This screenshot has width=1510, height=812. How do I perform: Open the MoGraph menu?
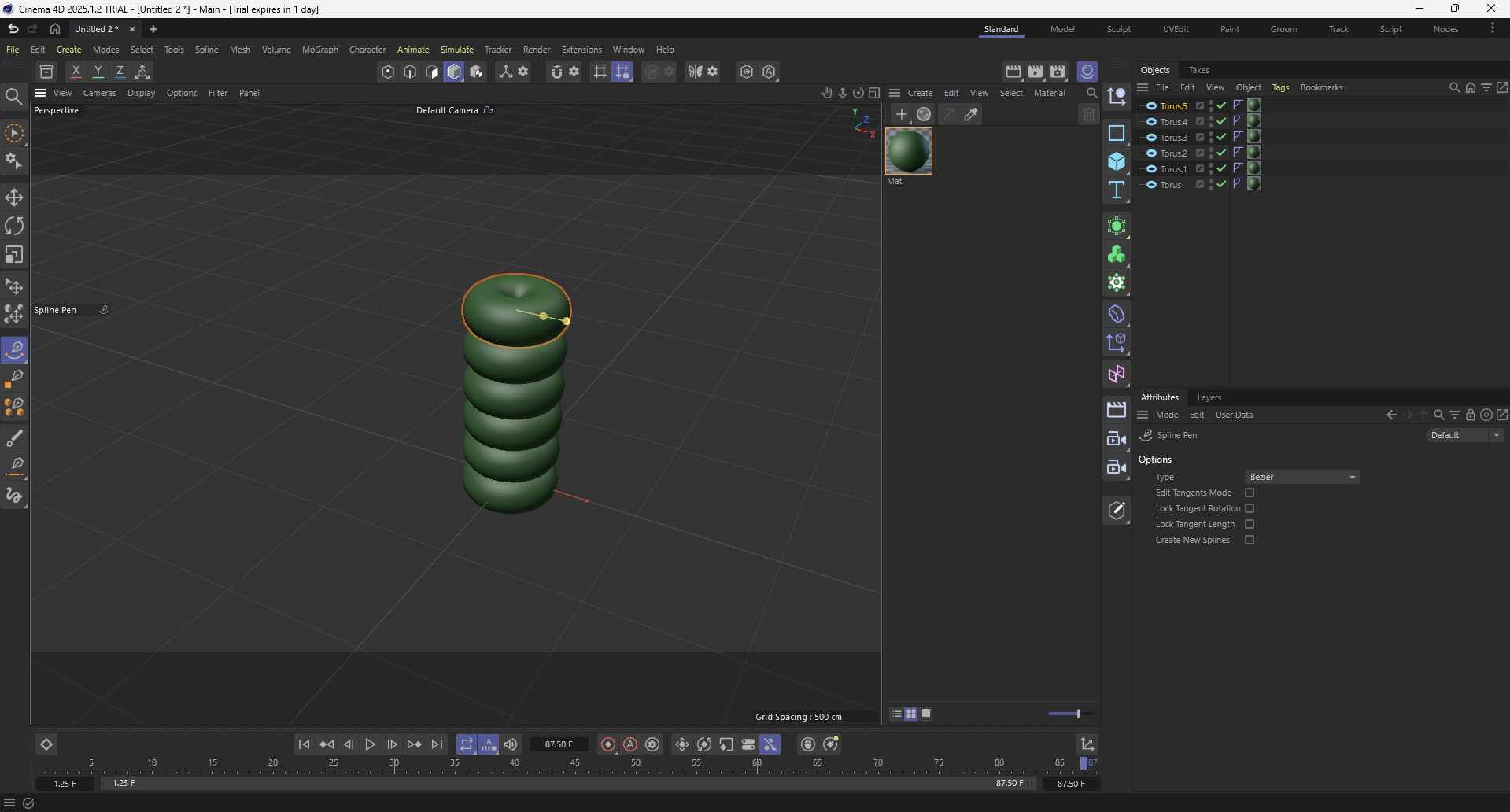point(319,50)
